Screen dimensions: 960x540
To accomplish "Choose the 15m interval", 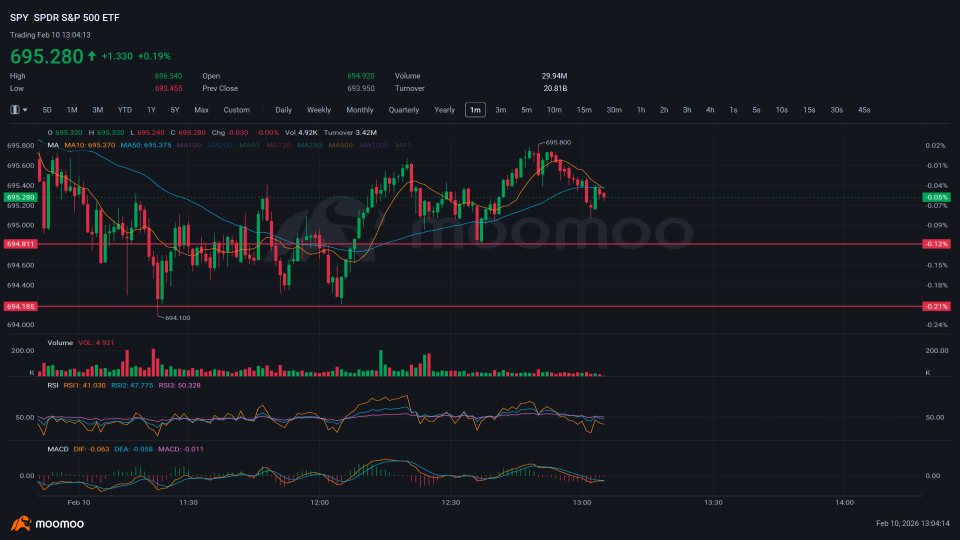I will tap(585, 110).
